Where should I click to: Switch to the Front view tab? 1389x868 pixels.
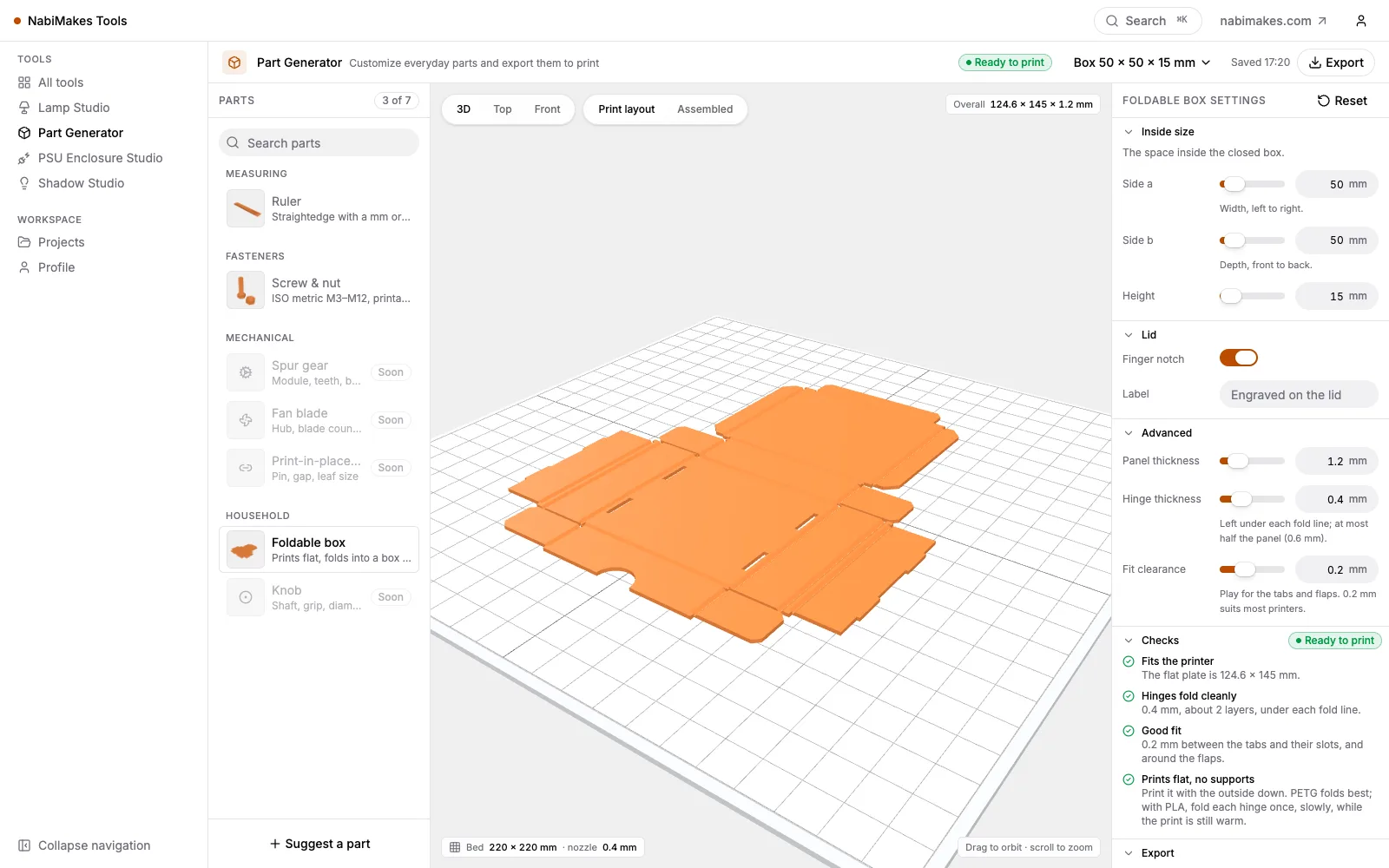(547, 109)
